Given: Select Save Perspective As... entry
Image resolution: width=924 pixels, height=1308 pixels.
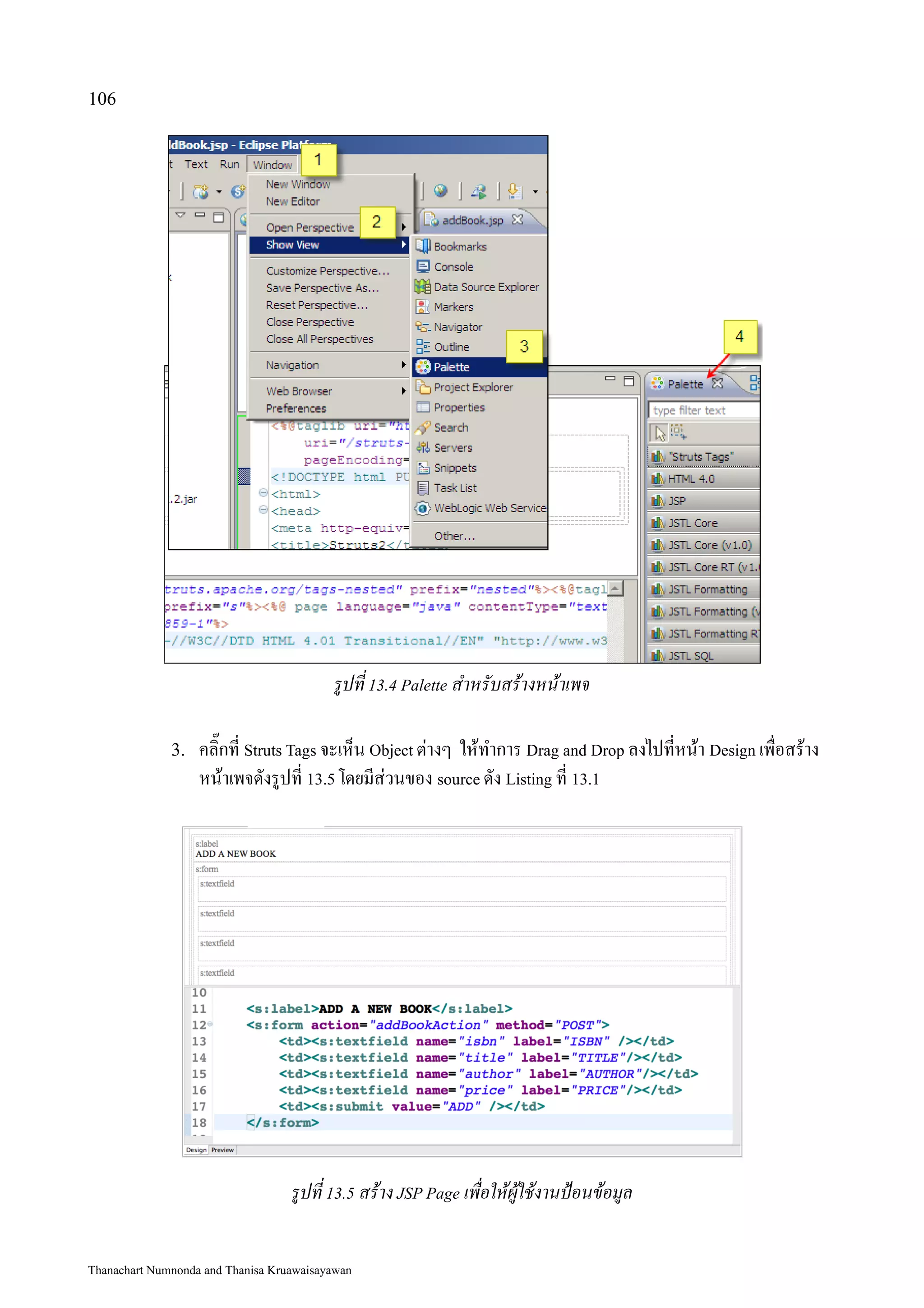Looking at the screenshot, I should click(x=322, y=288).
